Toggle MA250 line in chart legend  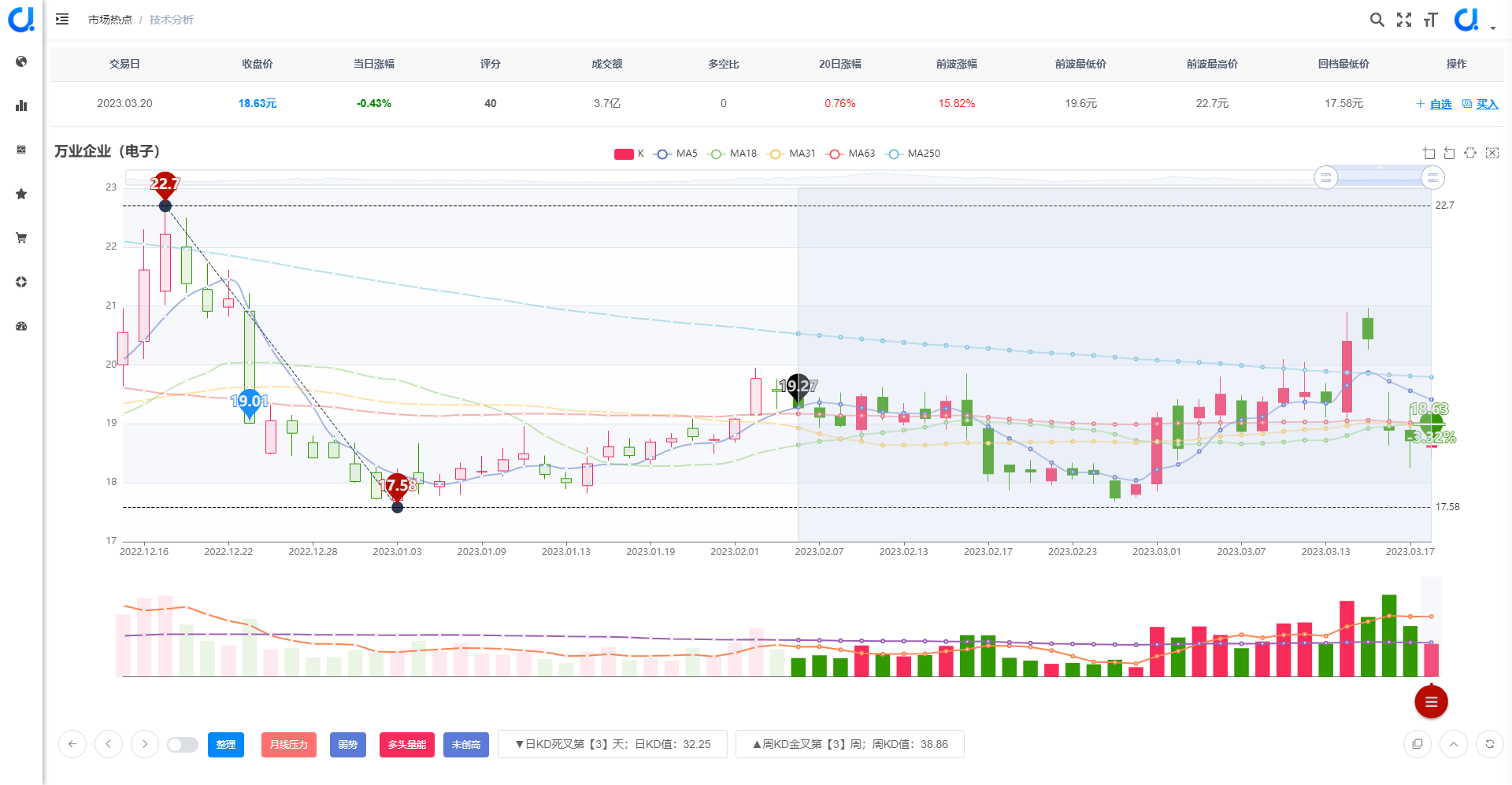(x=913, y=154)
